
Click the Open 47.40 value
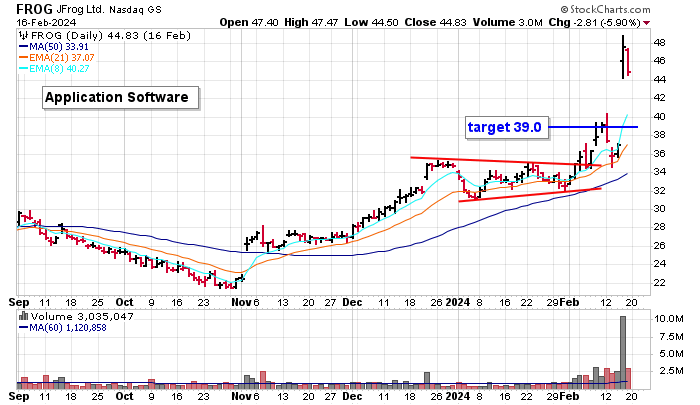(x=249, y=22)
